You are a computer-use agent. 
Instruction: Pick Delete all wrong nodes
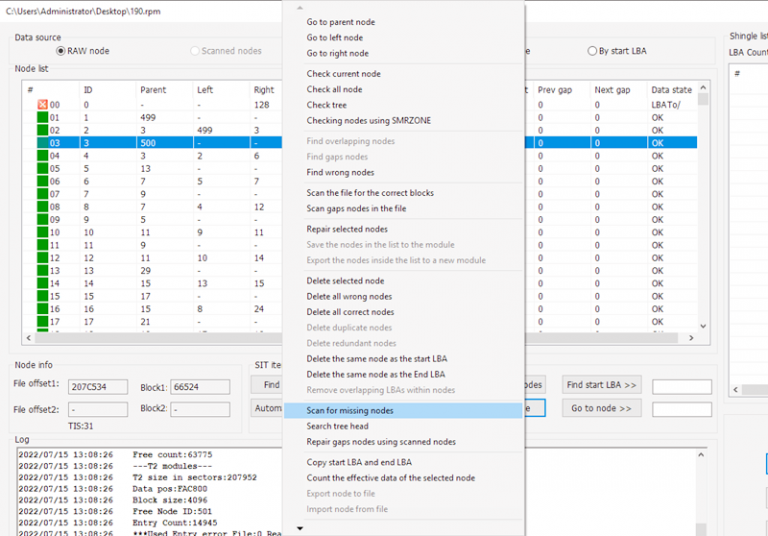pyautogui.click(x=349, y=297)
